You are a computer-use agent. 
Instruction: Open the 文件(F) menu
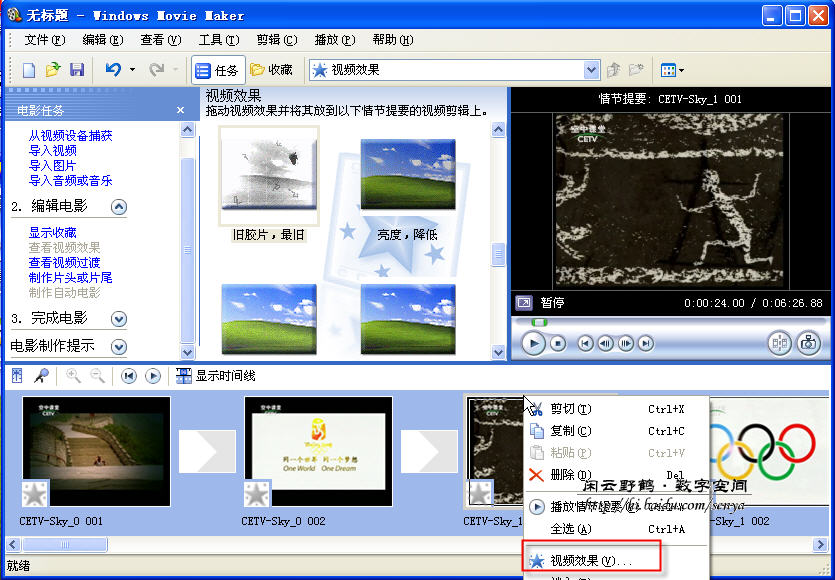coord(45,40)
